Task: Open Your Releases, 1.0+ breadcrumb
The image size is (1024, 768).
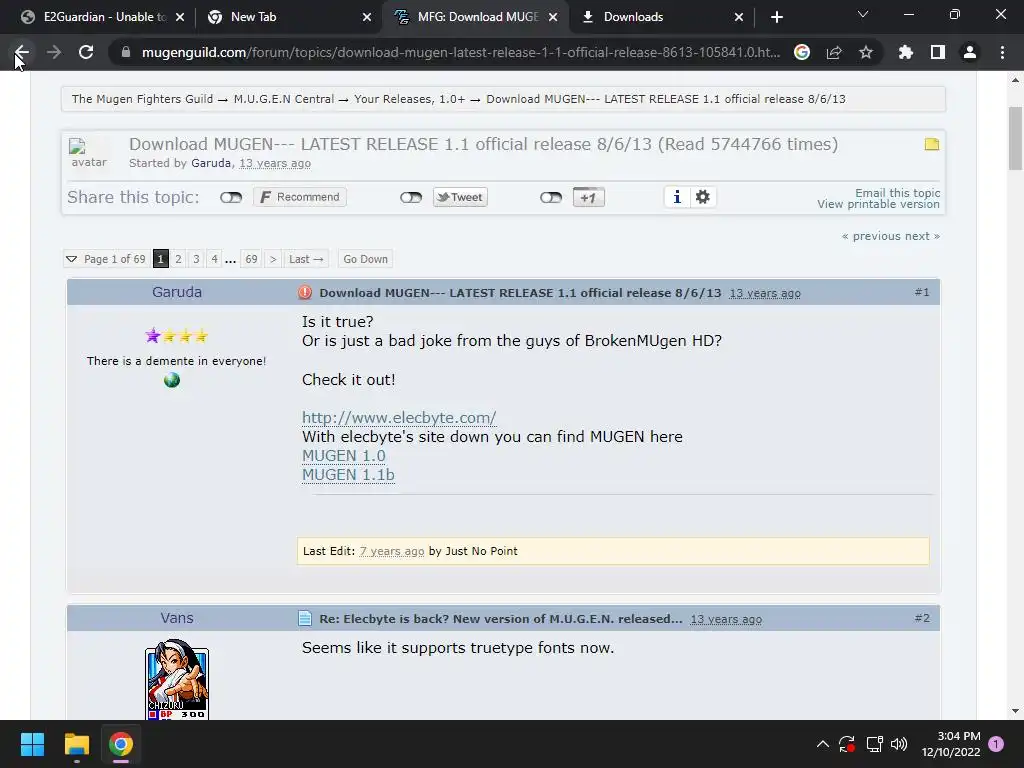Action: point(409,99)
